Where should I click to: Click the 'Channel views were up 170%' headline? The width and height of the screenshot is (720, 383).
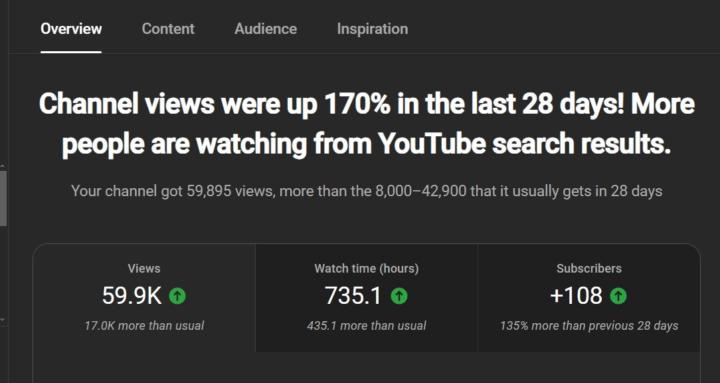pos(366,124)
